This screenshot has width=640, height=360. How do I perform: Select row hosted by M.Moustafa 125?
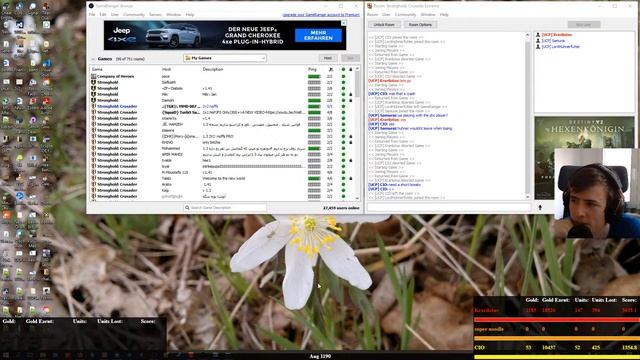(223, 172)
